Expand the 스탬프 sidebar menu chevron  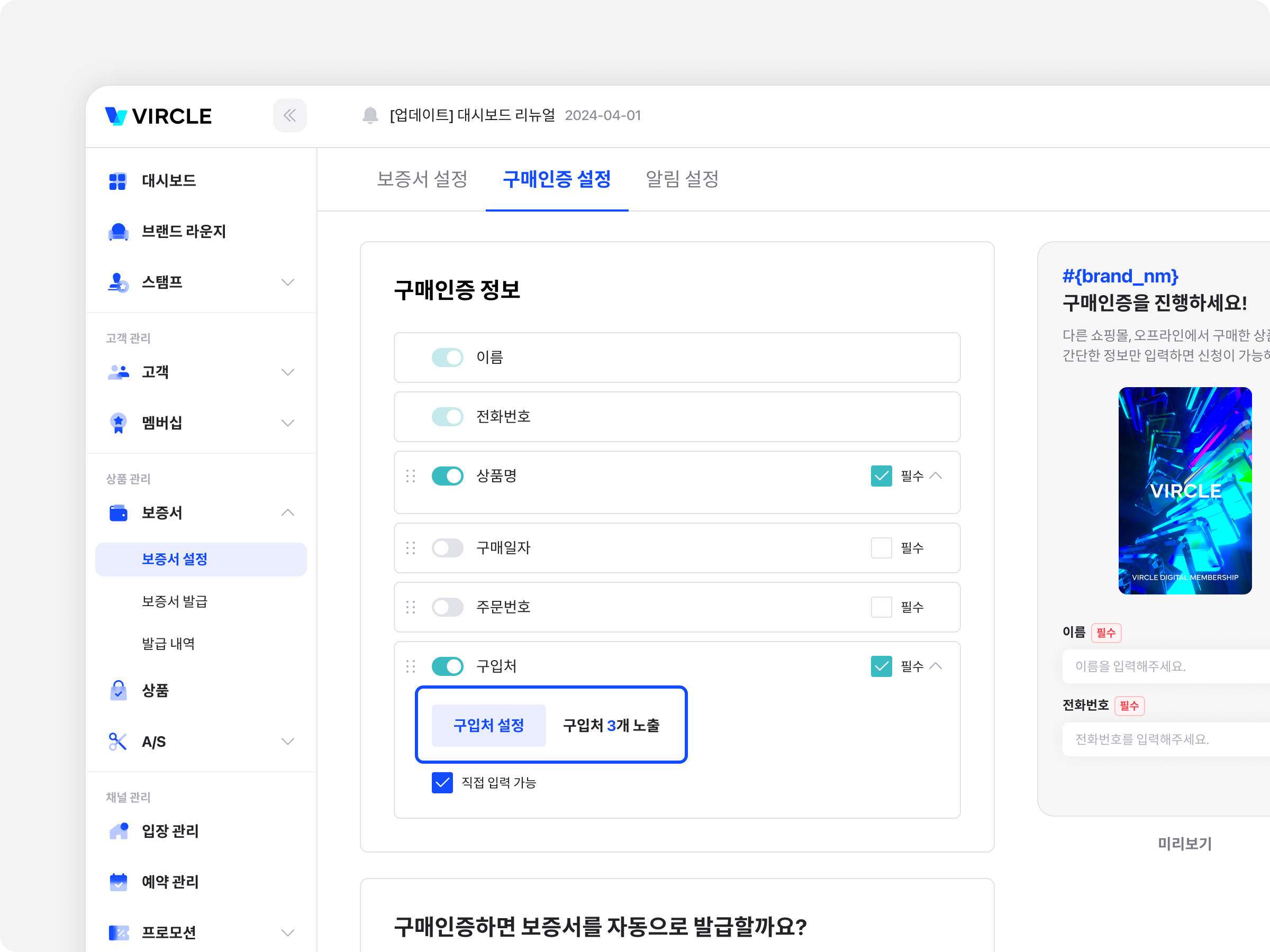(x=288, y=282)
